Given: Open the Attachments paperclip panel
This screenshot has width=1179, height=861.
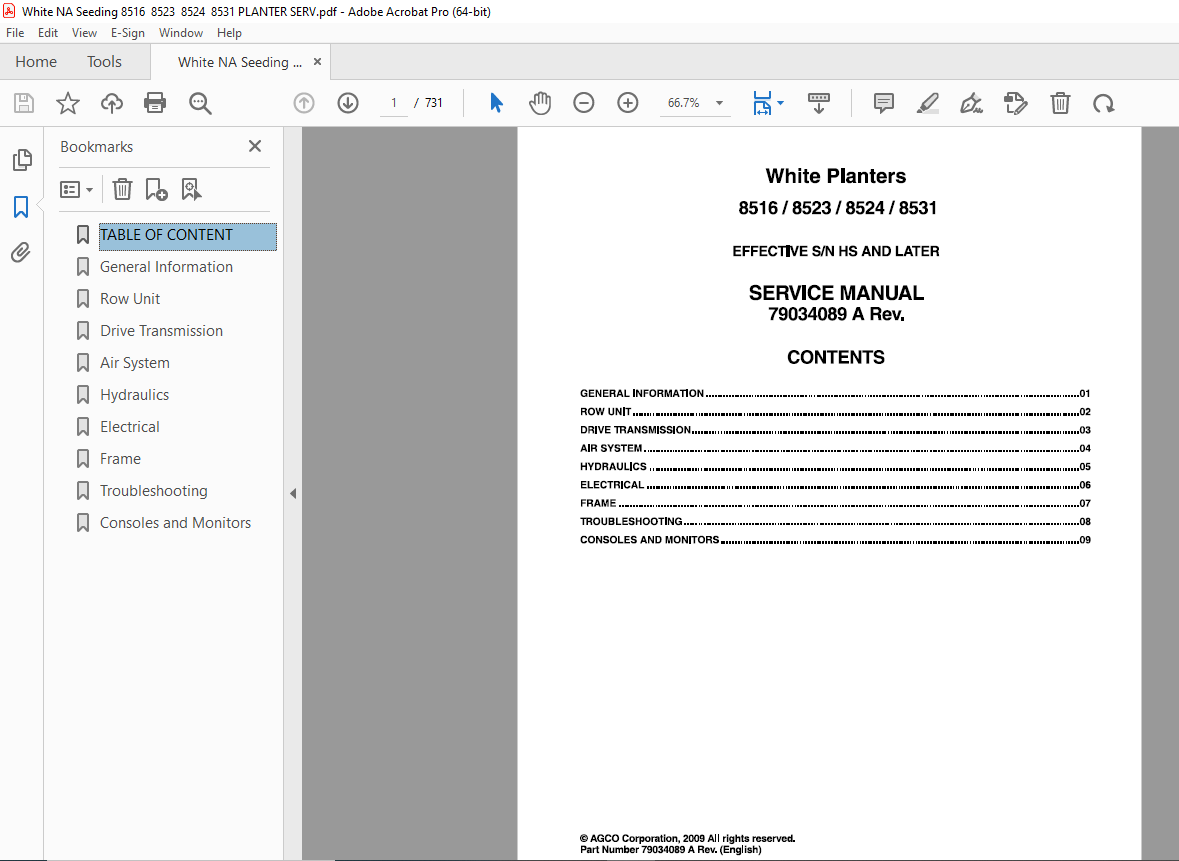Looking at the screenshot, I should [21, 253].
